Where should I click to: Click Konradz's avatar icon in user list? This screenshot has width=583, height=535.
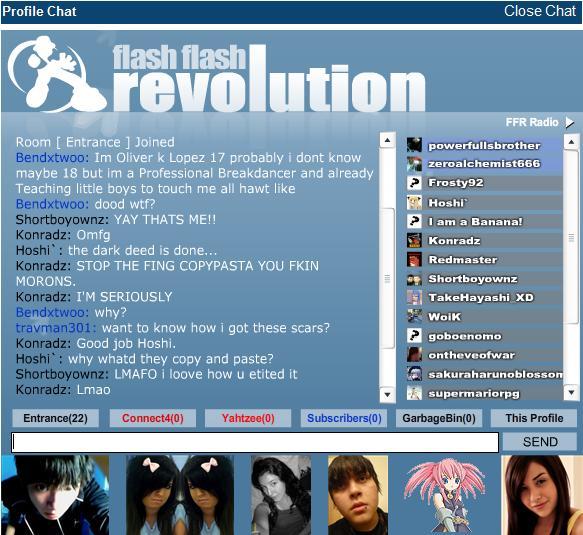414,241
